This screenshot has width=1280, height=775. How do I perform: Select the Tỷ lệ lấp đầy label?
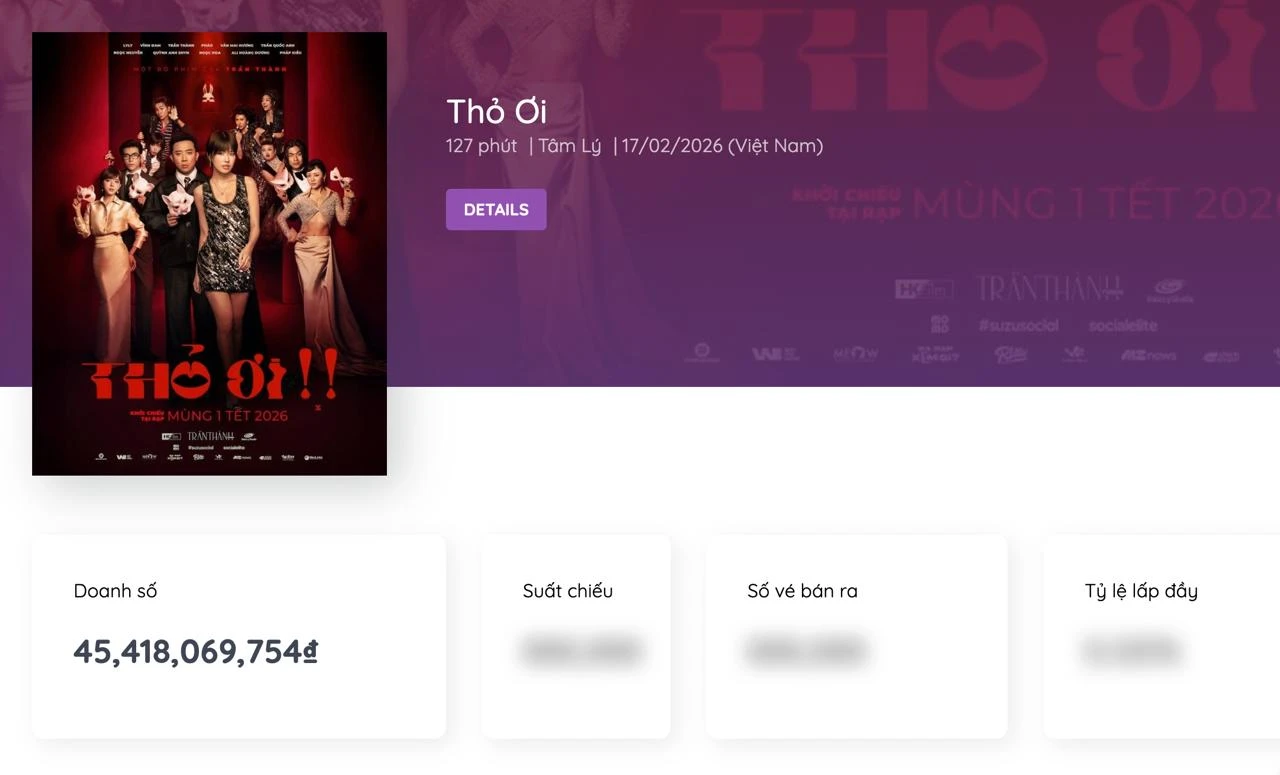pos(1141,591)
